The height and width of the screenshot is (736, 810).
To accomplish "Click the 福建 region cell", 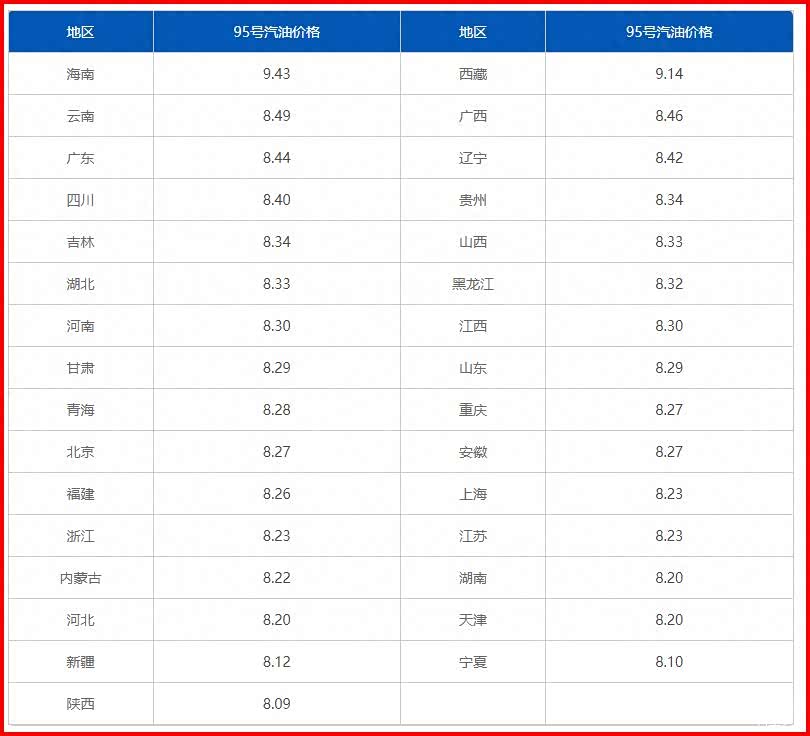I will 80,494.
